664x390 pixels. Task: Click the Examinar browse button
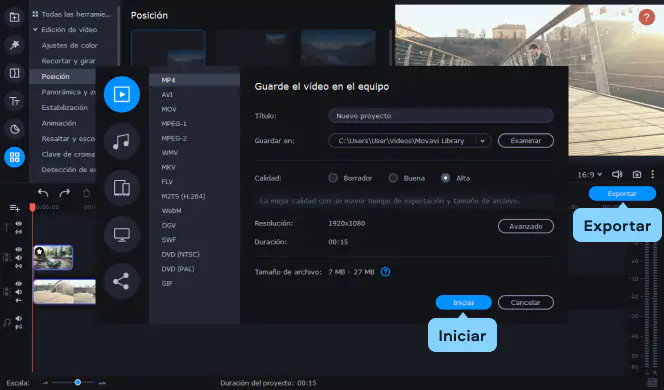pos(526,141)
